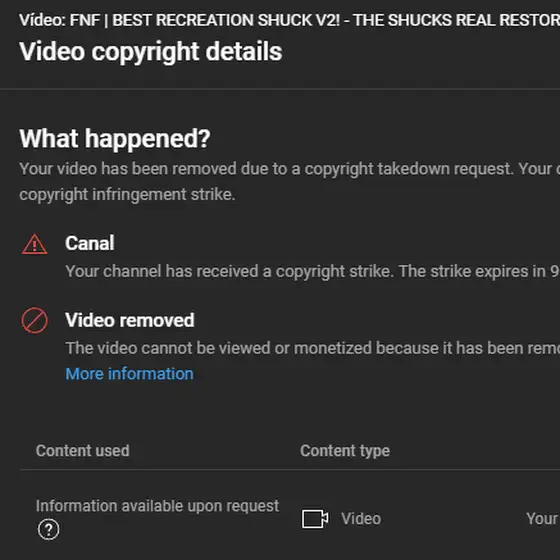Click the Canal strike title
The height and width of the screenshot is (560, 560).
[x=90, y=243]
